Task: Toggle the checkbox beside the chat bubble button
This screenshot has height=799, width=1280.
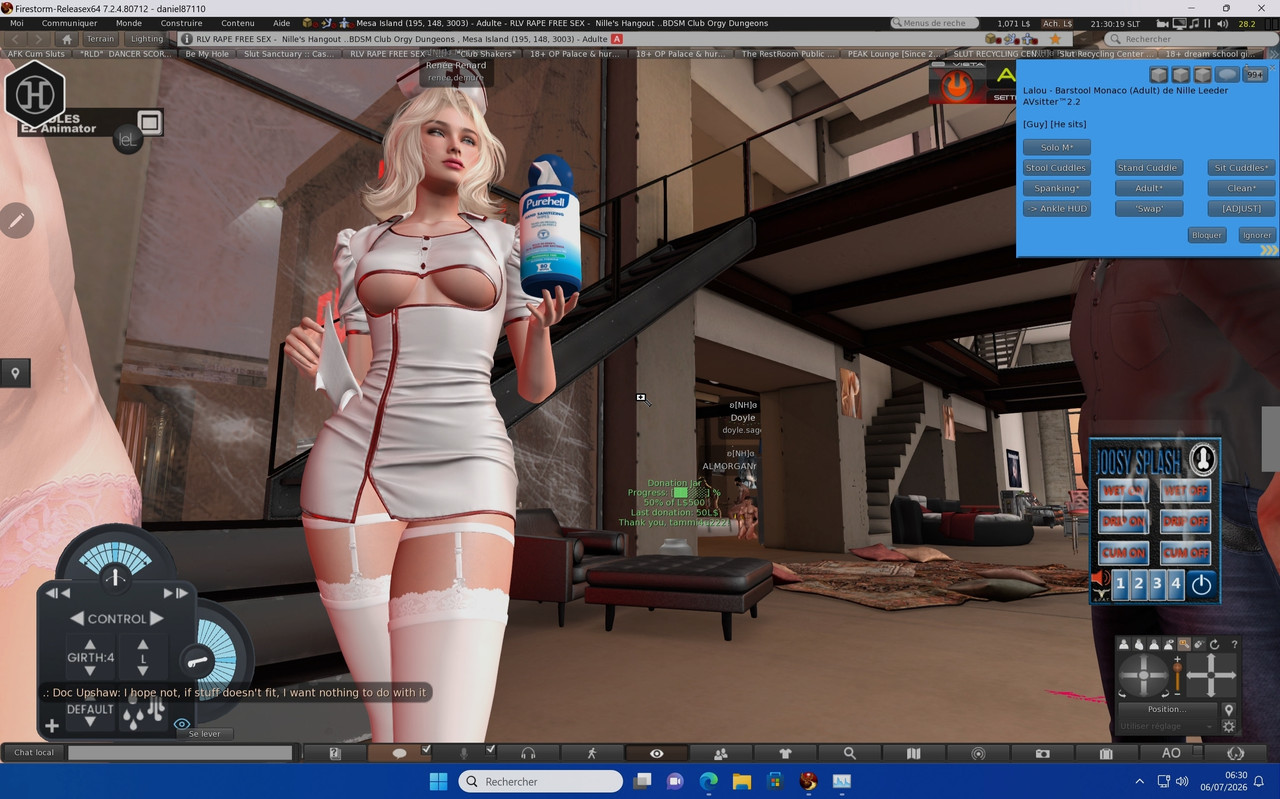Action: pyautogui.click(x=426, y=749)
